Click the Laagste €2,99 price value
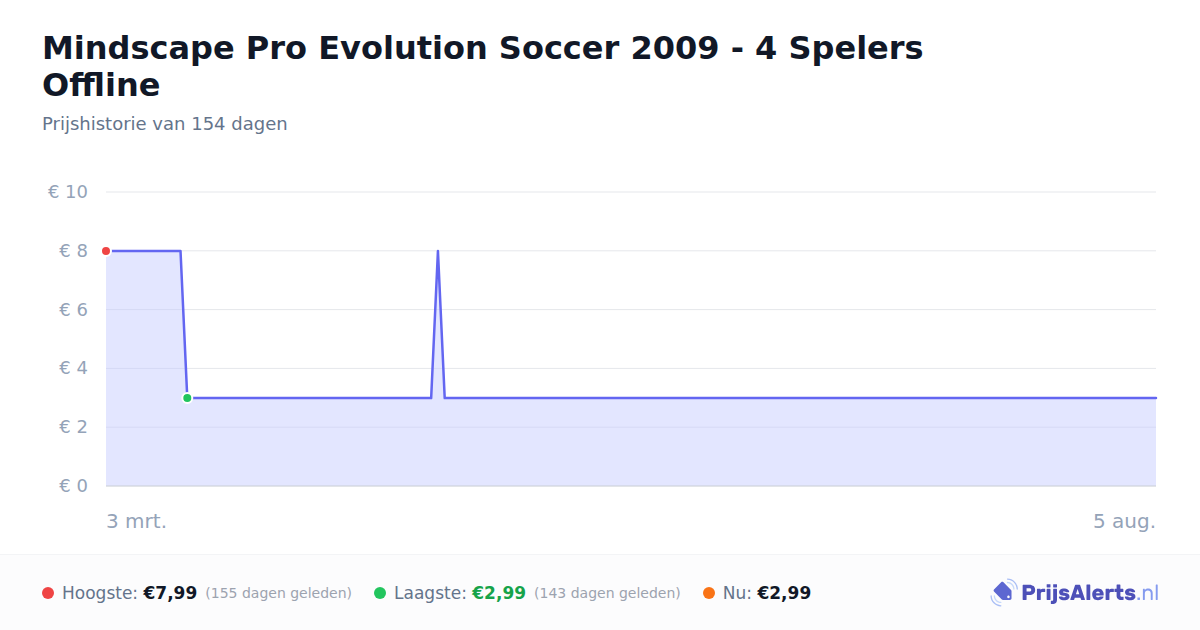This screenshot has width=1200, height=630. (499, 593)
